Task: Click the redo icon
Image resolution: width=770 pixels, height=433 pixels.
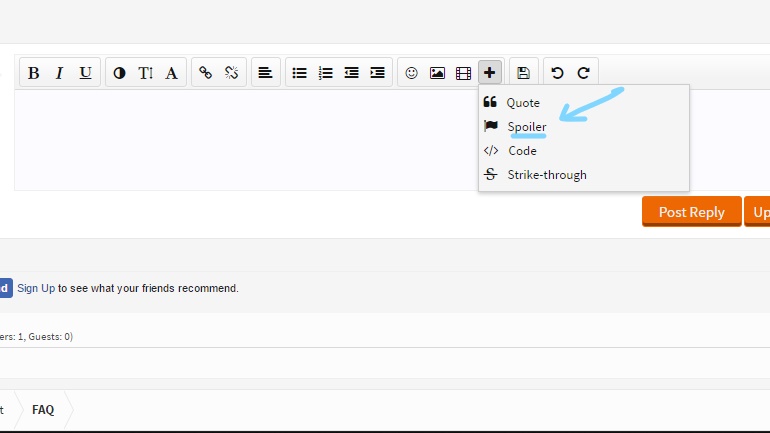Action: (583, 73)
